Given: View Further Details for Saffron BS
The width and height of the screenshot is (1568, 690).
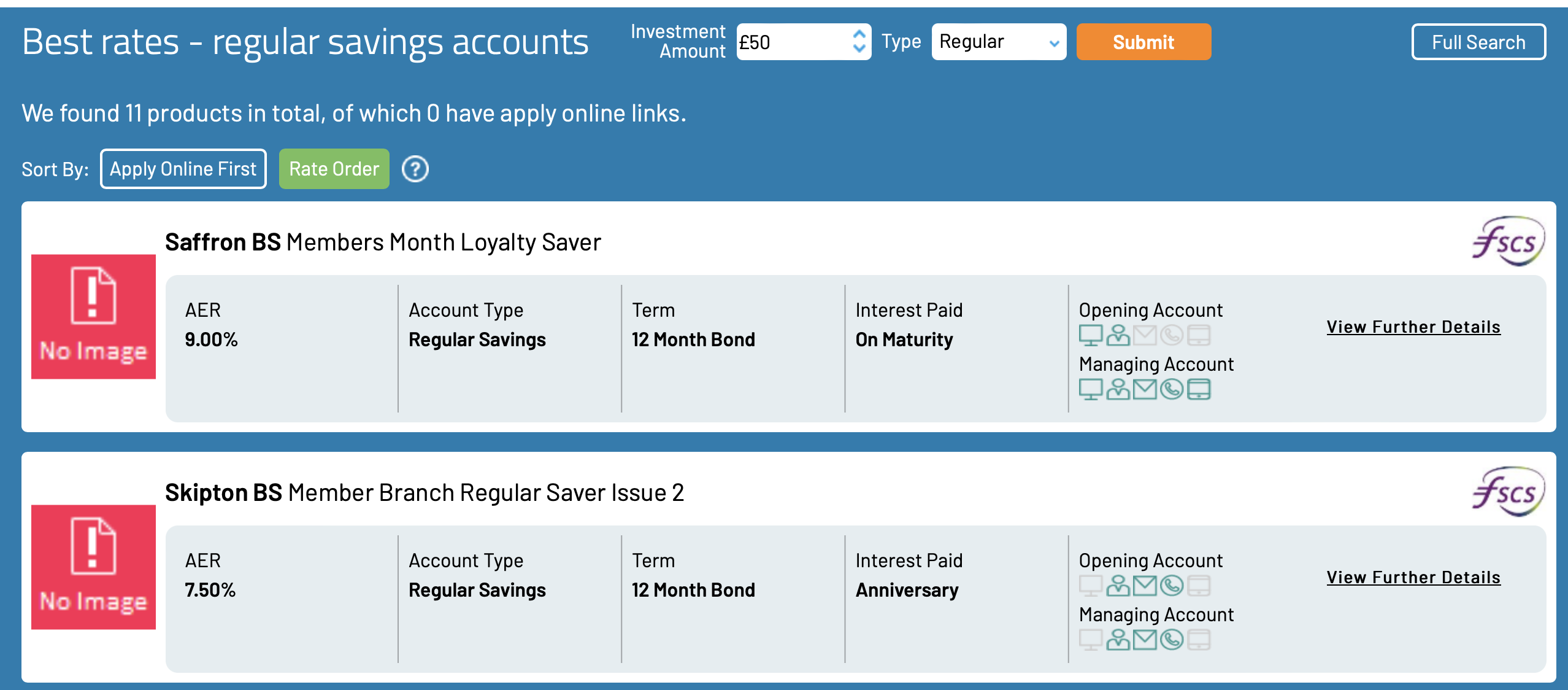Looking at the screenshot, I should pos(1413,327).
